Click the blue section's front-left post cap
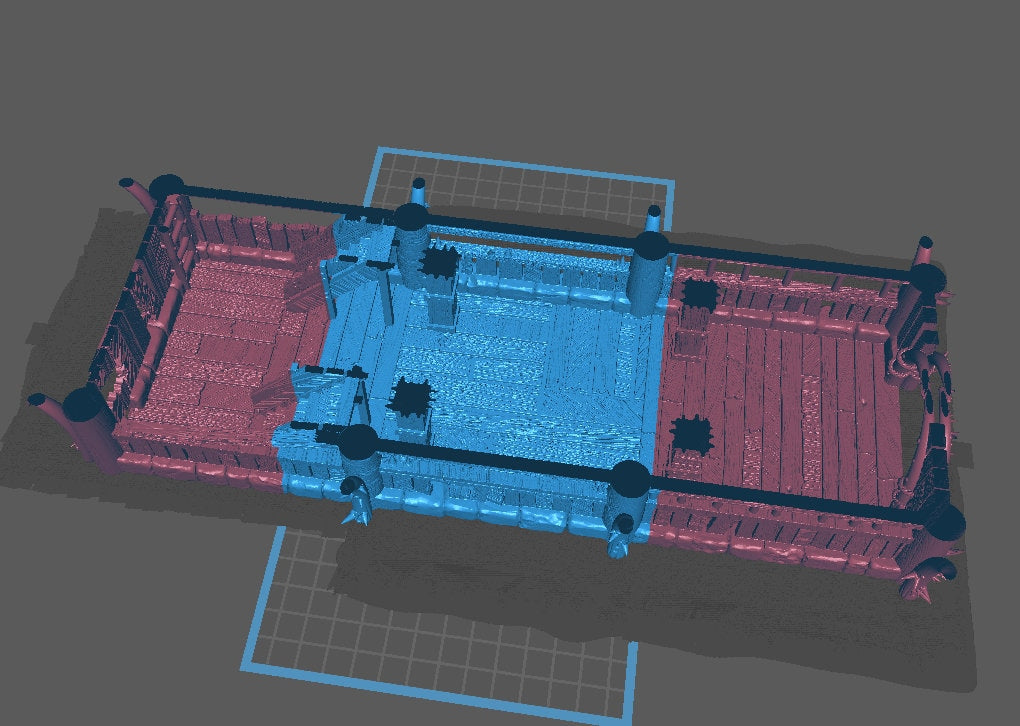This screenshot has width=1020, height=726. pos(359,440)
